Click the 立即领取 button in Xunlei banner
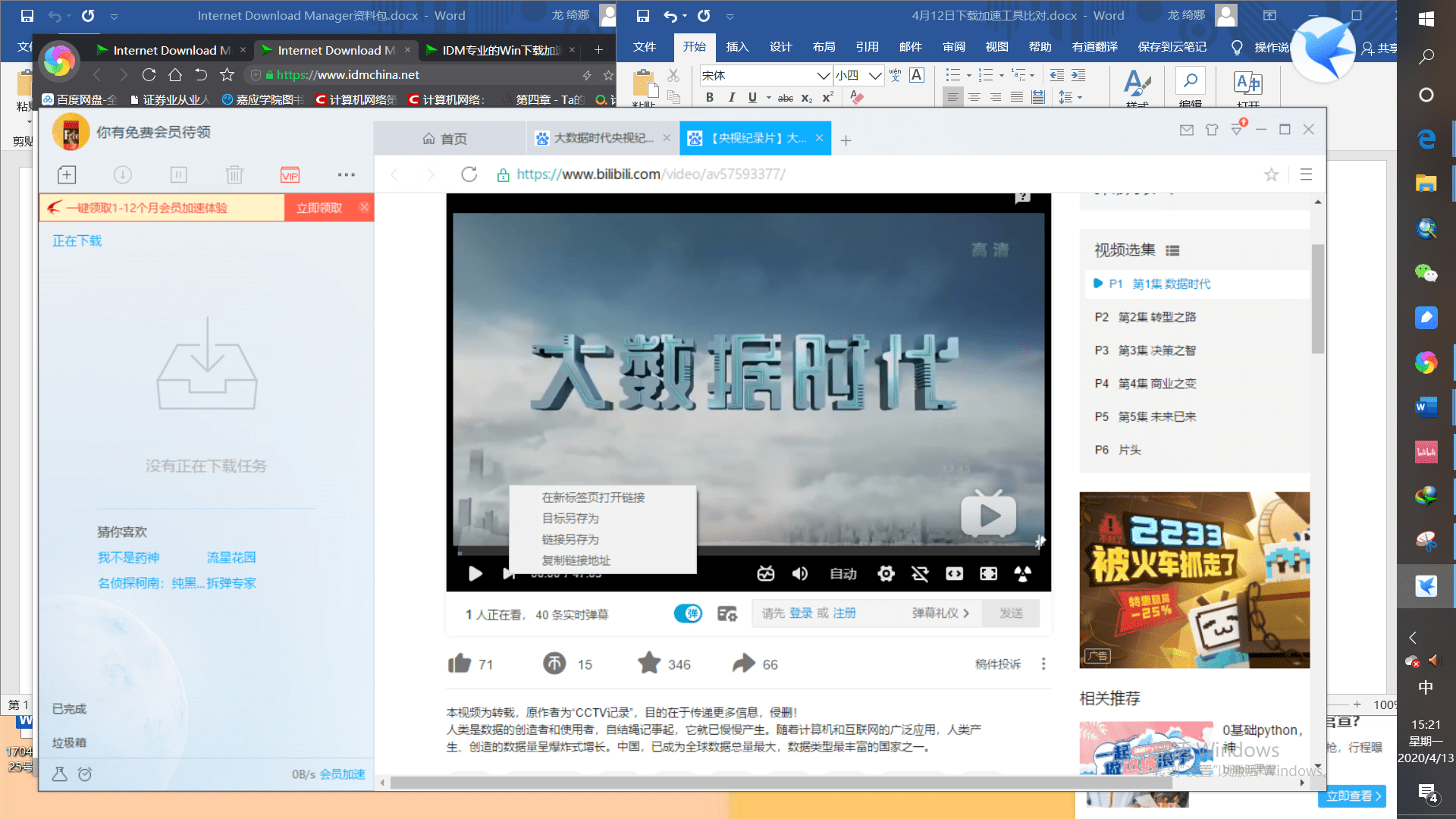Image resolution: width=1456 pixels, height=819 pixels. 319,208
